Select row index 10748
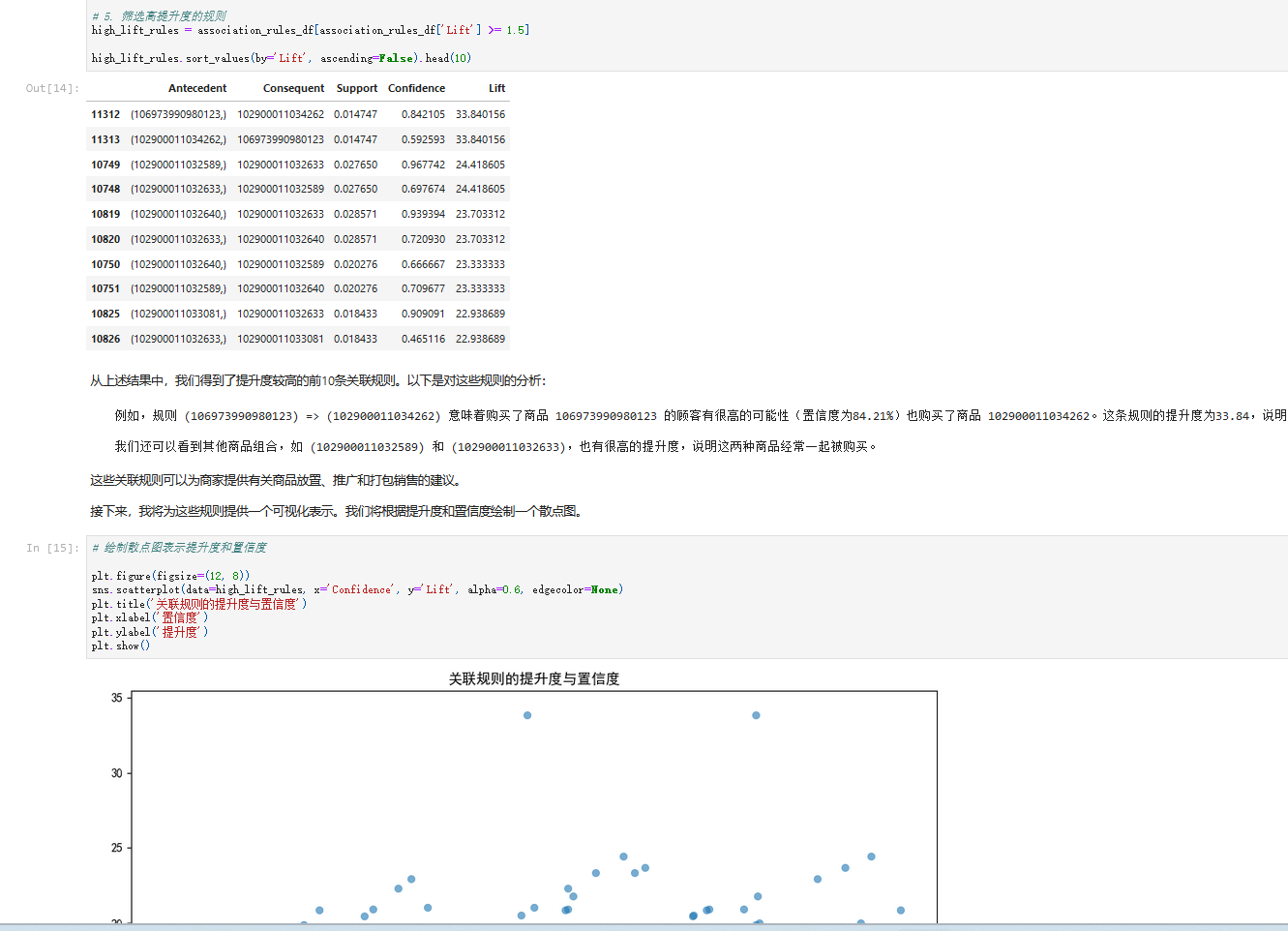 [x=105, y=189]
